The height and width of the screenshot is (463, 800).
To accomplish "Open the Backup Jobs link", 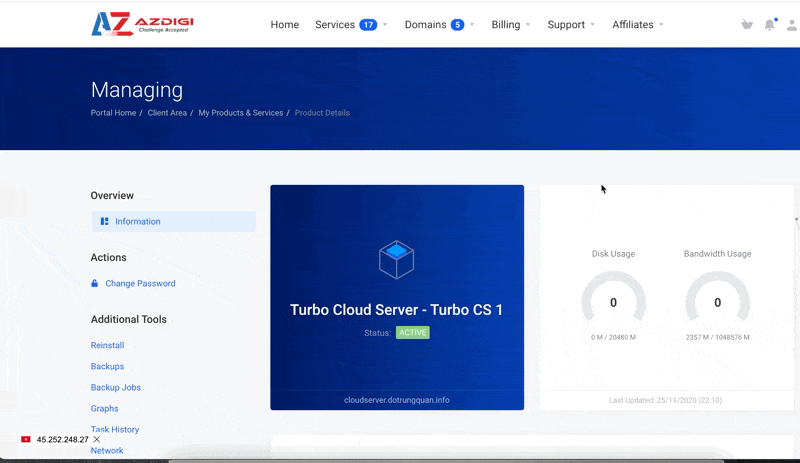I will point(115,388).
